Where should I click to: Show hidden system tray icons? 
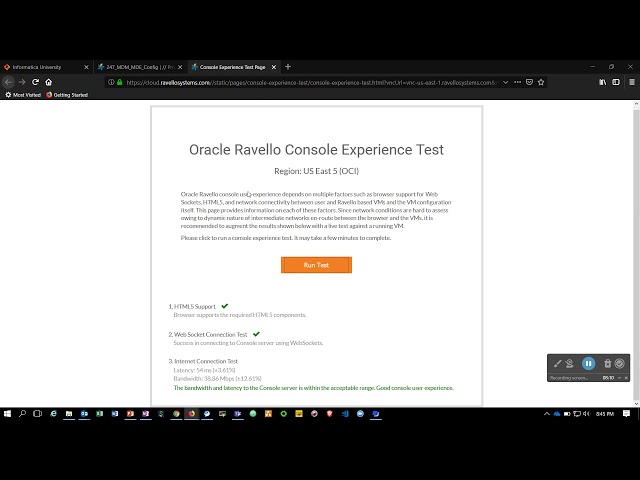tap(547, 413)
